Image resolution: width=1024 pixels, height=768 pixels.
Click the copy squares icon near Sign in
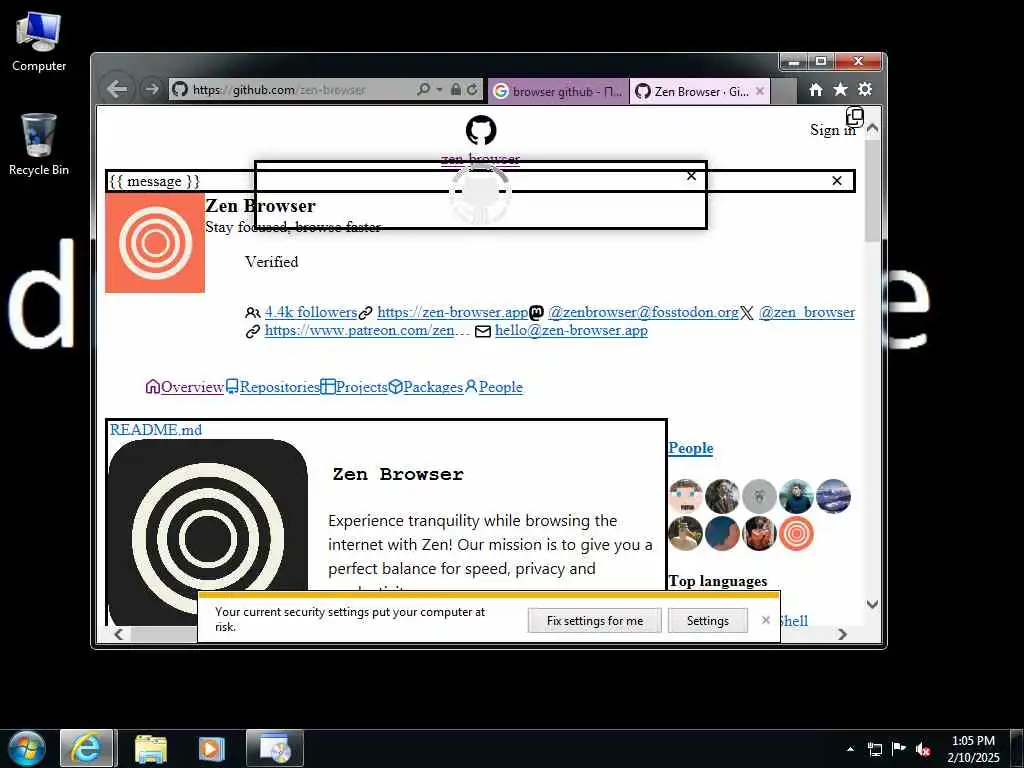pos(854,118)
